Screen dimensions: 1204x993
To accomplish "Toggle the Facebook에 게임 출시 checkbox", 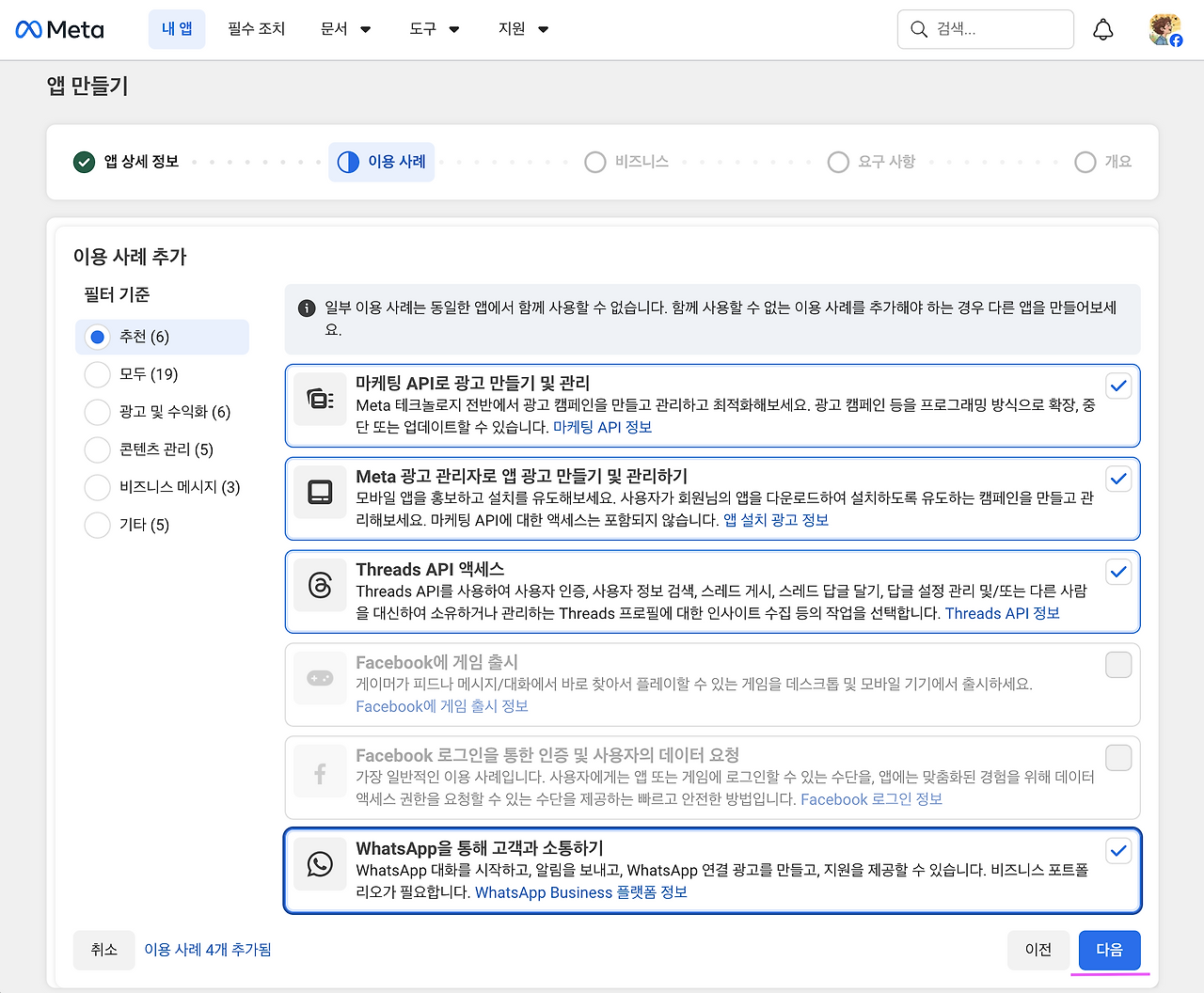I will pos(1118,665).
